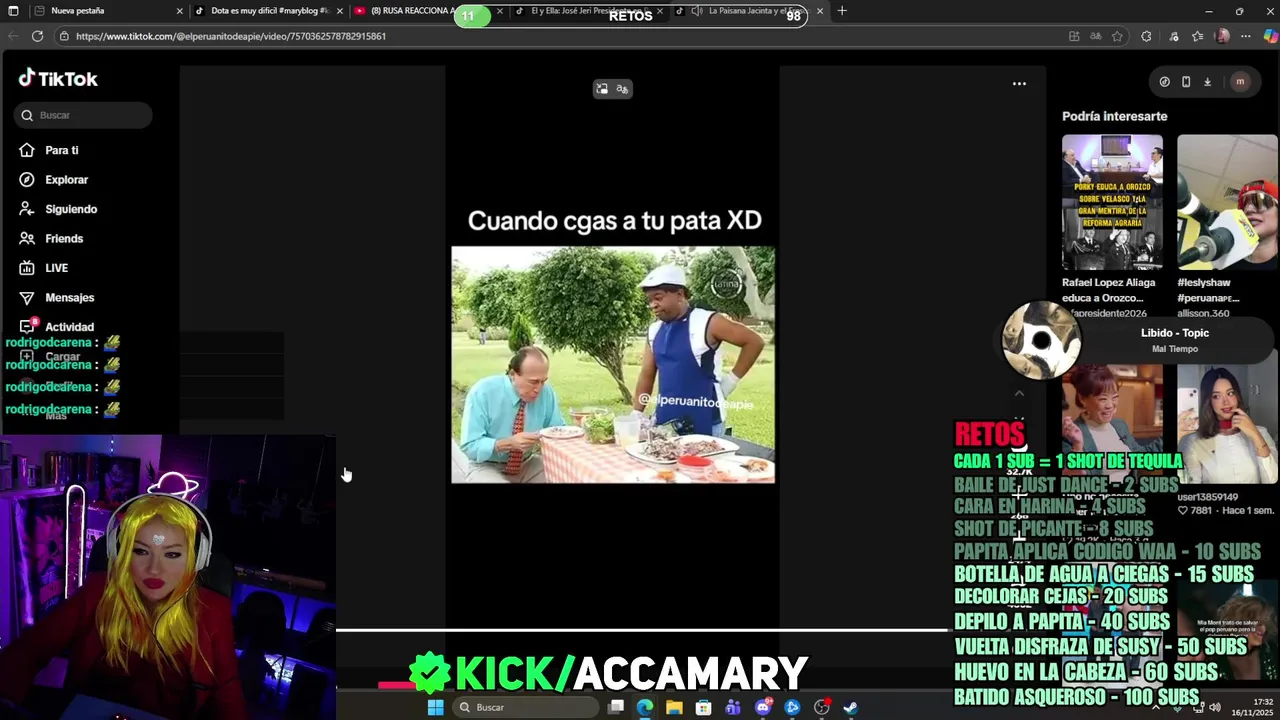The image size is (1280, 720).
Task: Click the translate icon above video
Action: click(x=622, y=89)
